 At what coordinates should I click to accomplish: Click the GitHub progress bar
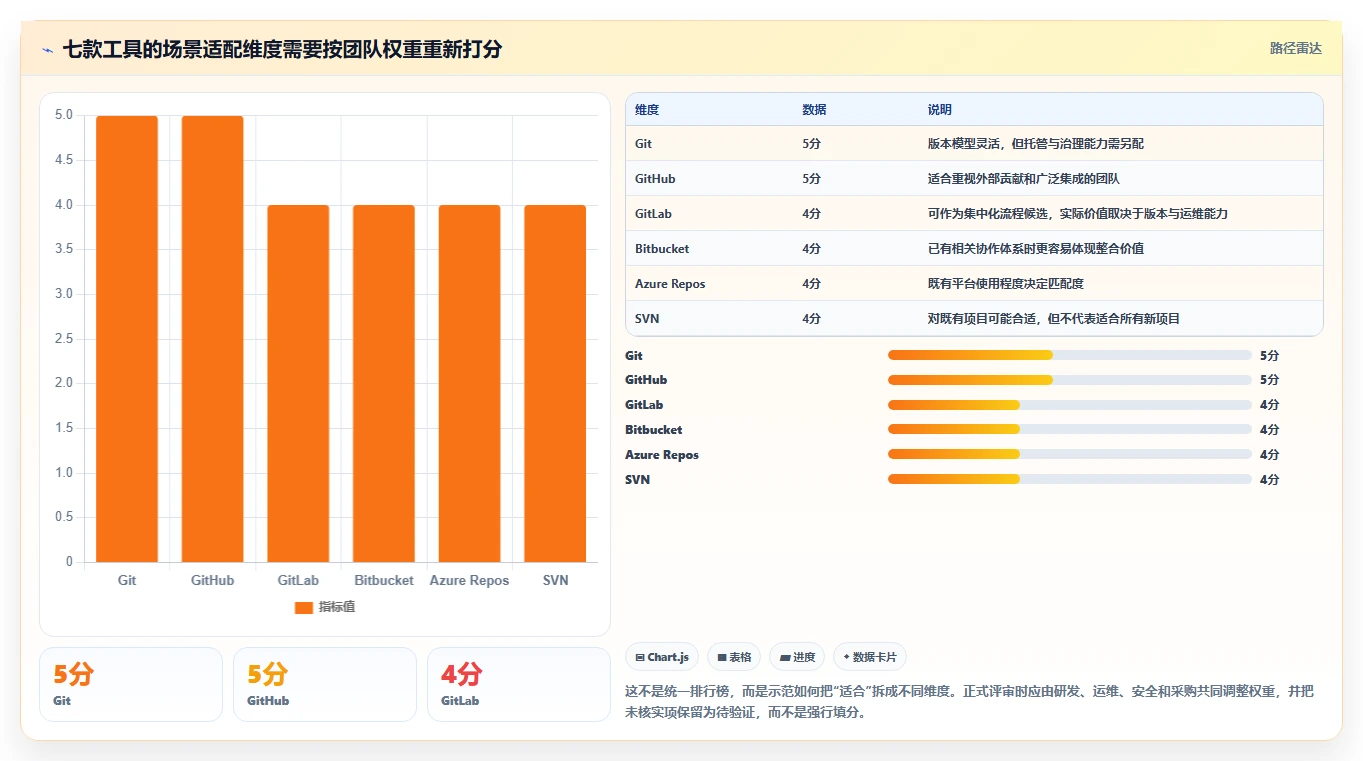[x=1070, y=380]
